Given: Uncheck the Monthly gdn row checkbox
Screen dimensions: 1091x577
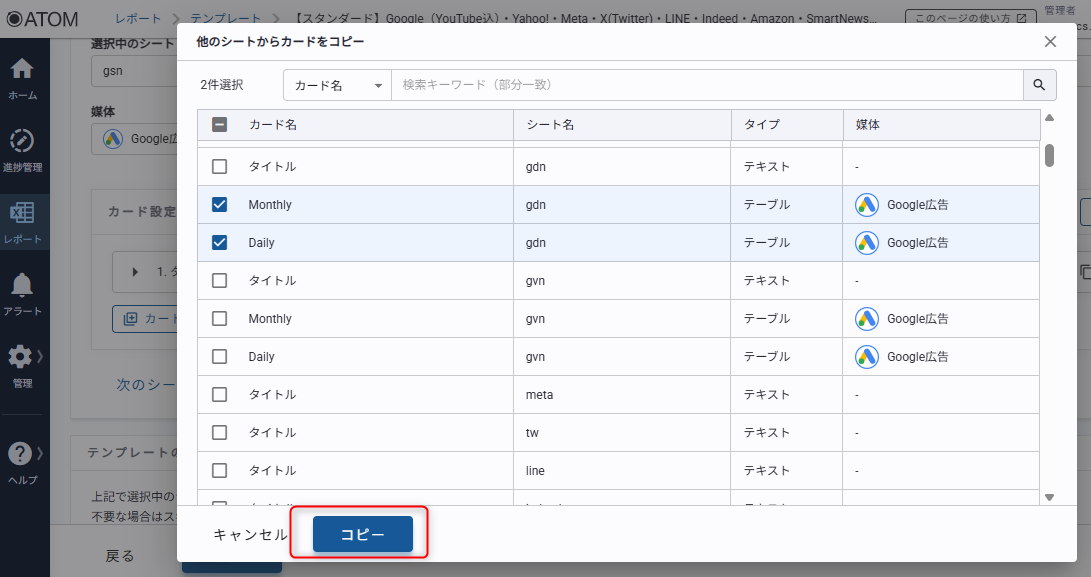Looking at the screenshot, I should tap(220, 205).
